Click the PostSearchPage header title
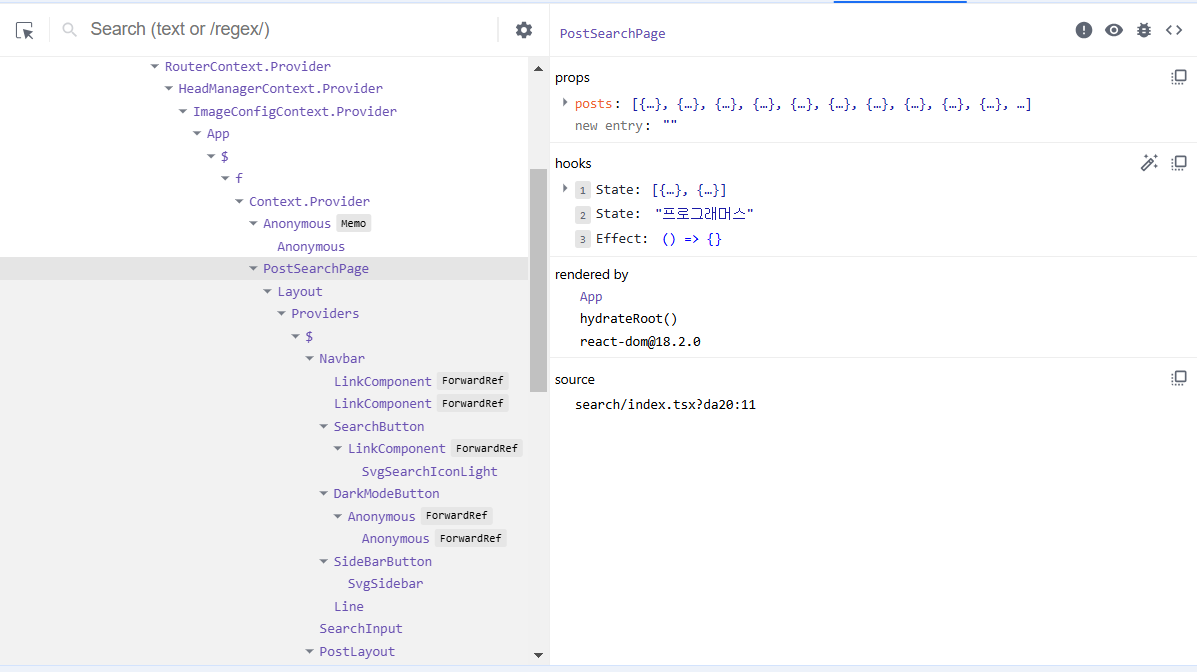The image size is (1197, 672). click(612, 34)
